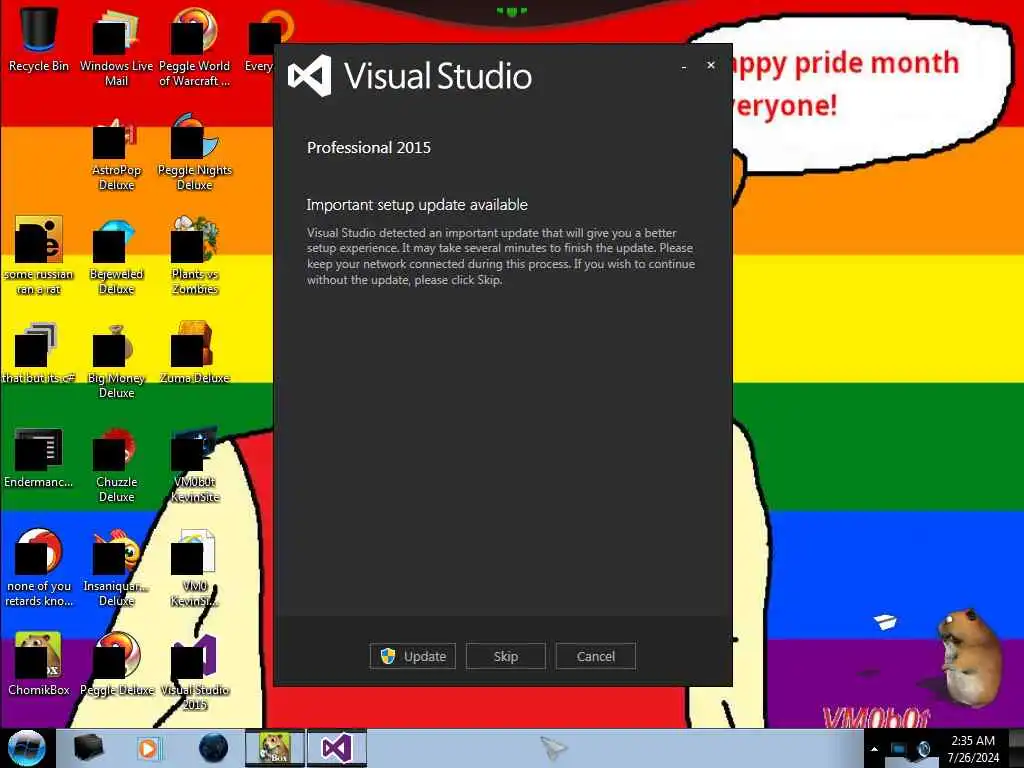This screenshot has height=768, width=1024.
Task: Open the dark globe browser taskbar icon
Action: coord(213,748)
